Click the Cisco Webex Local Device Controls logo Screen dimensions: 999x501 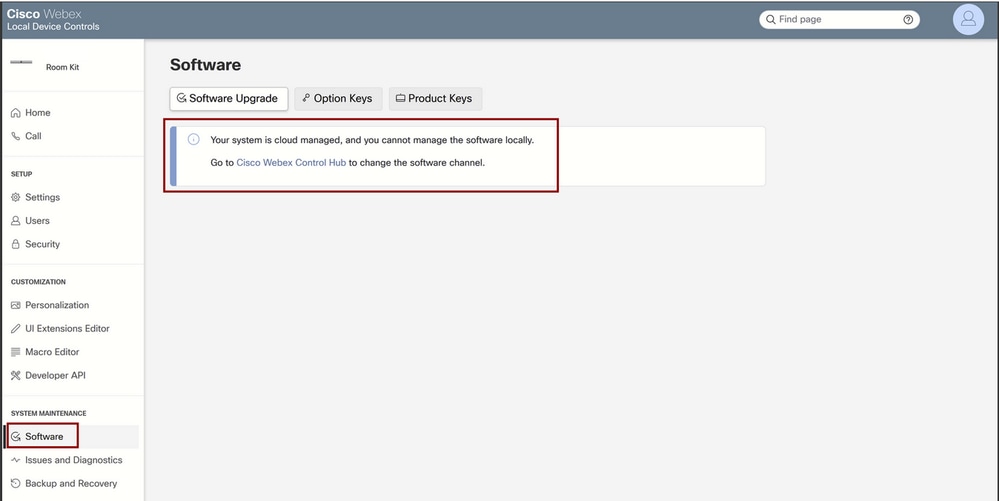coord(53,20)
